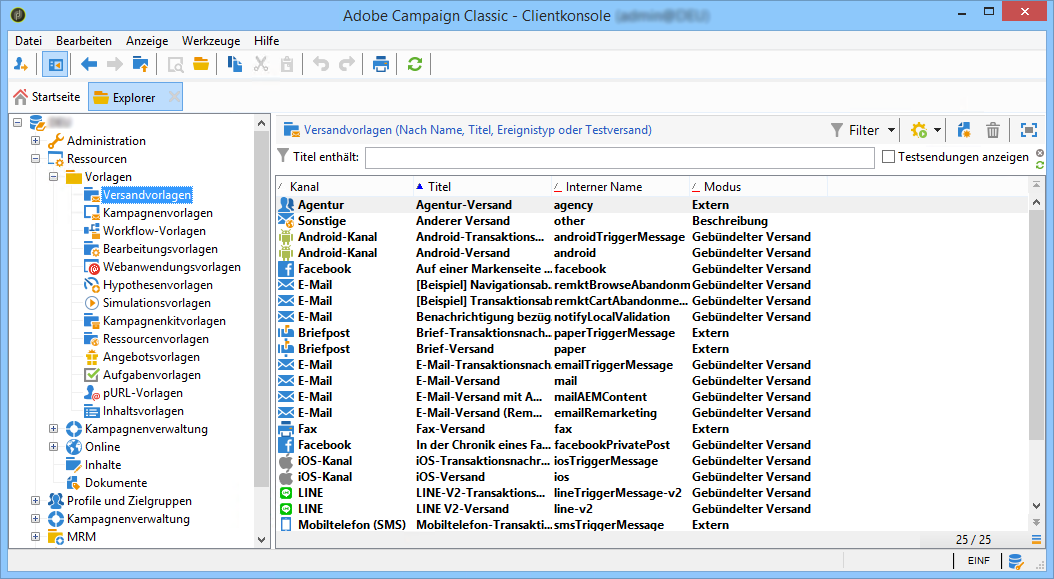The width and height of the screenshot is (1054, 579).
Task: Open the Hilfe menu
Action: click(266, 41)
